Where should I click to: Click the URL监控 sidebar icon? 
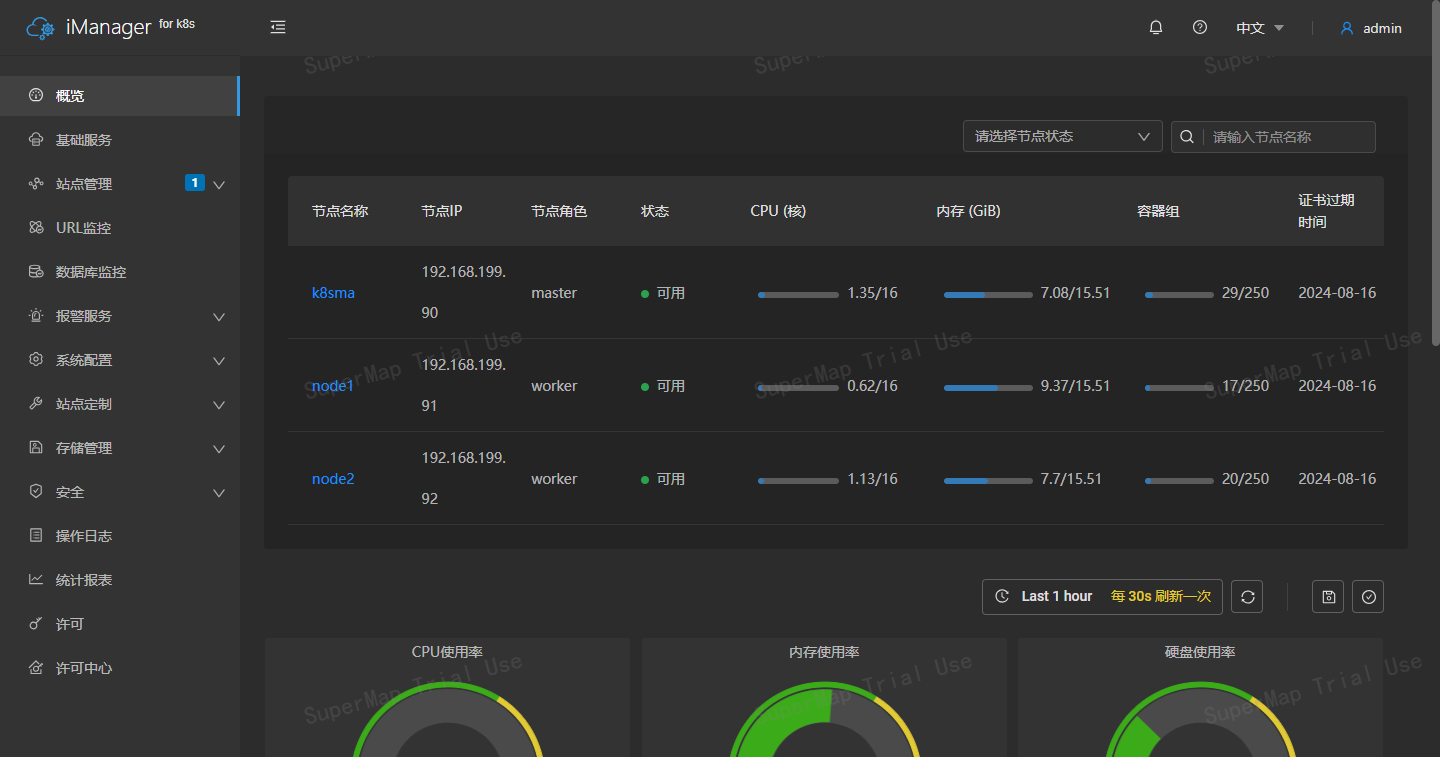pyautogui.click(x=36, y=228)
